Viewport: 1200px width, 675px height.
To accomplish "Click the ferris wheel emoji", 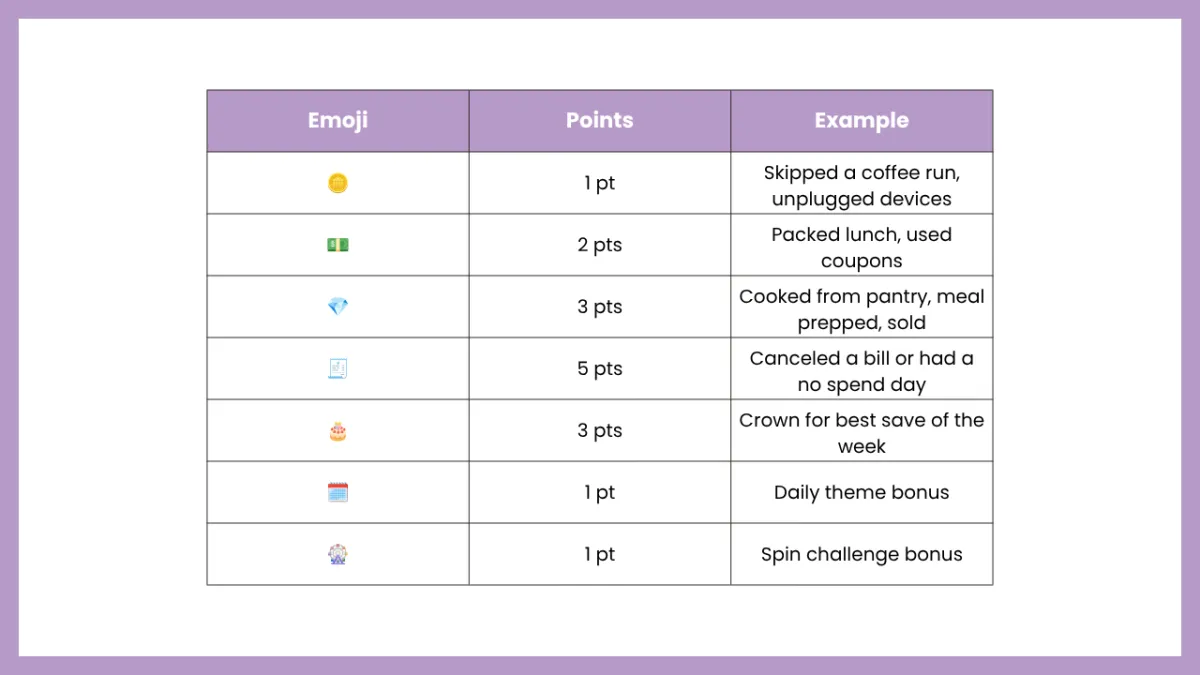I will tap(338, 554).
